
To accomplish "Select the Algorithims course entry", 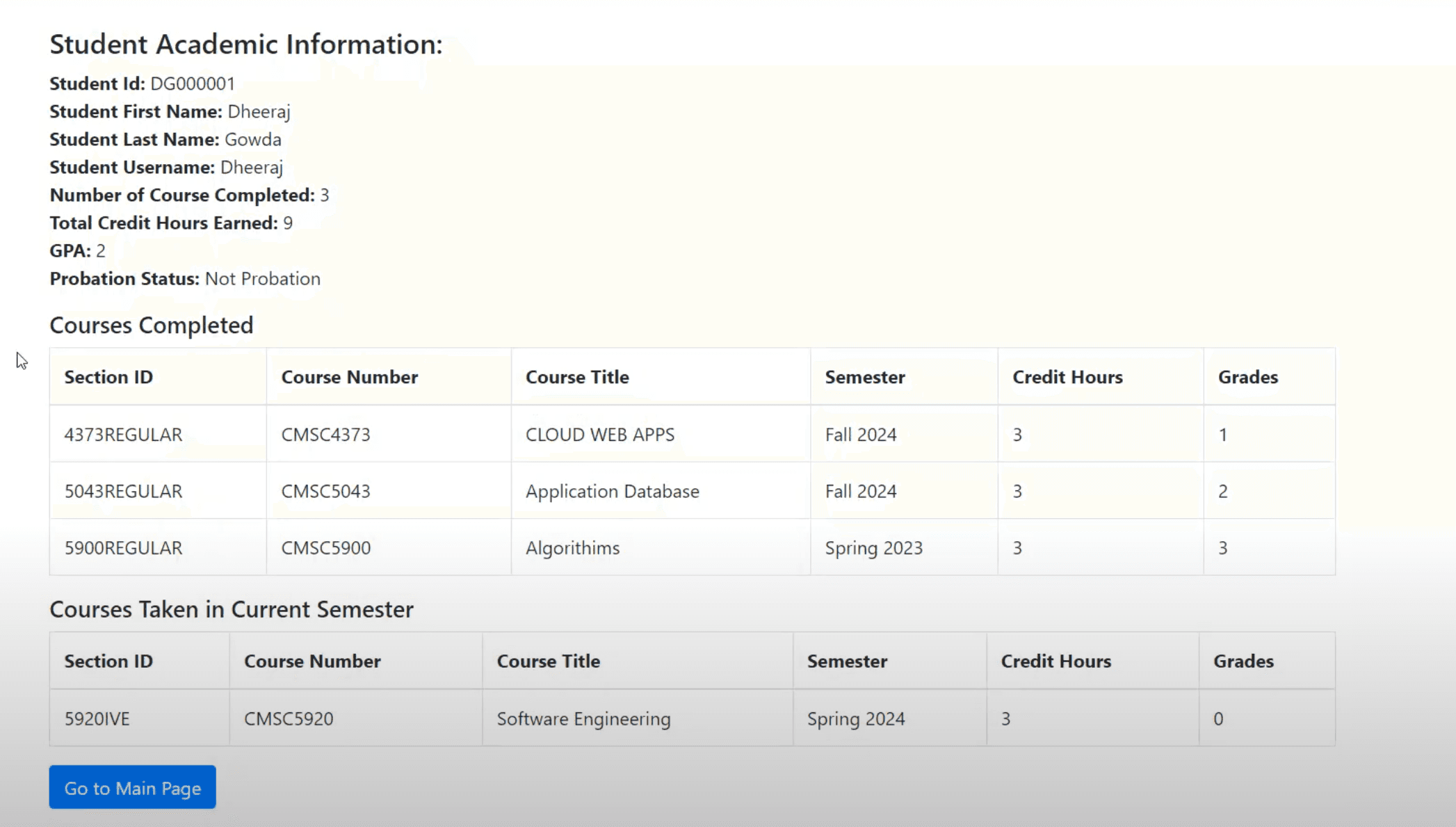I will coord(572,547).
